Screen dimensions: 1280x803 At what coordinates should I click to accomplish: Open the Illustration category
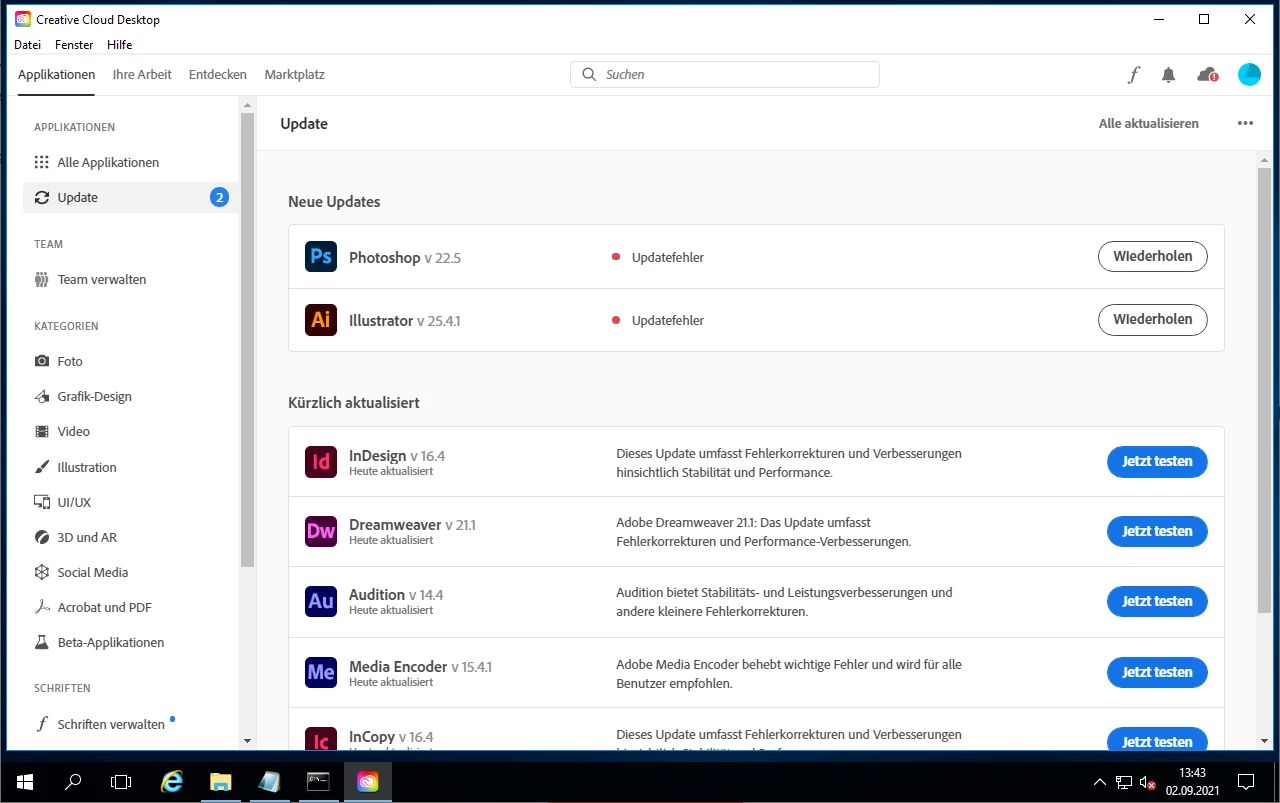130,467
